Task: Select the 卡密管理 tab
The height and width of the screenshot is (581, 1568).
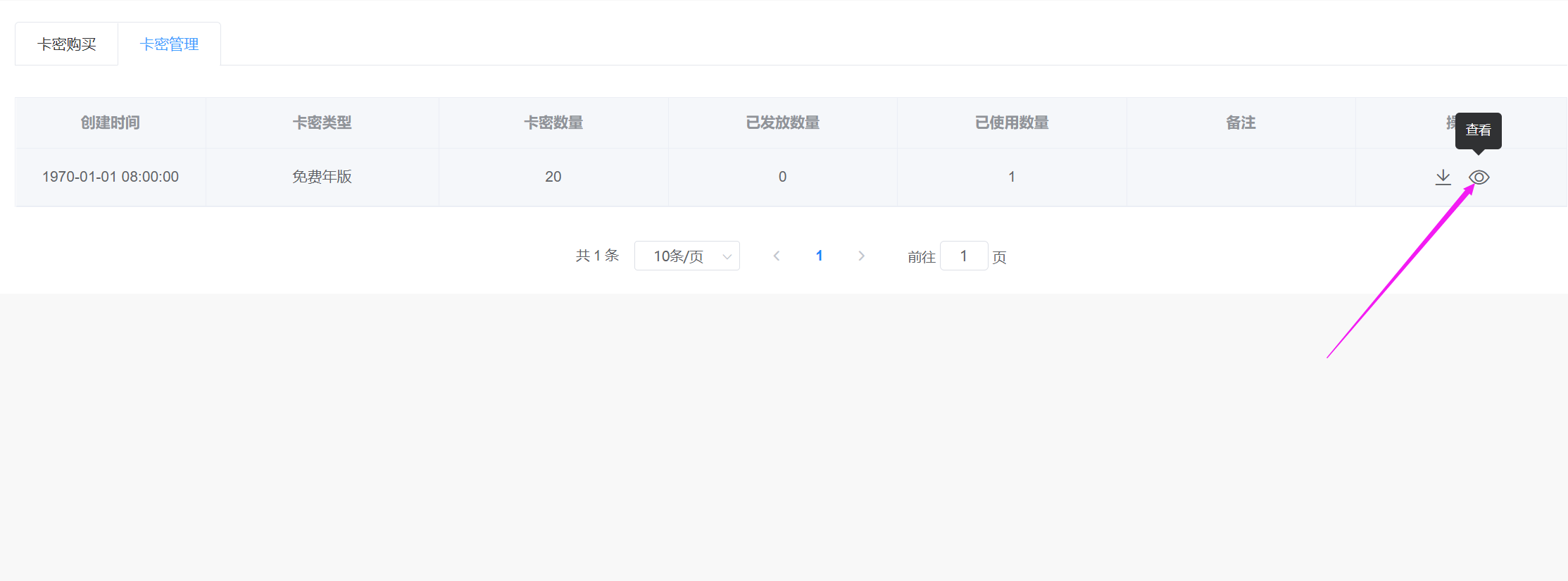Action: pyautogui.click(x=170, y=44)
